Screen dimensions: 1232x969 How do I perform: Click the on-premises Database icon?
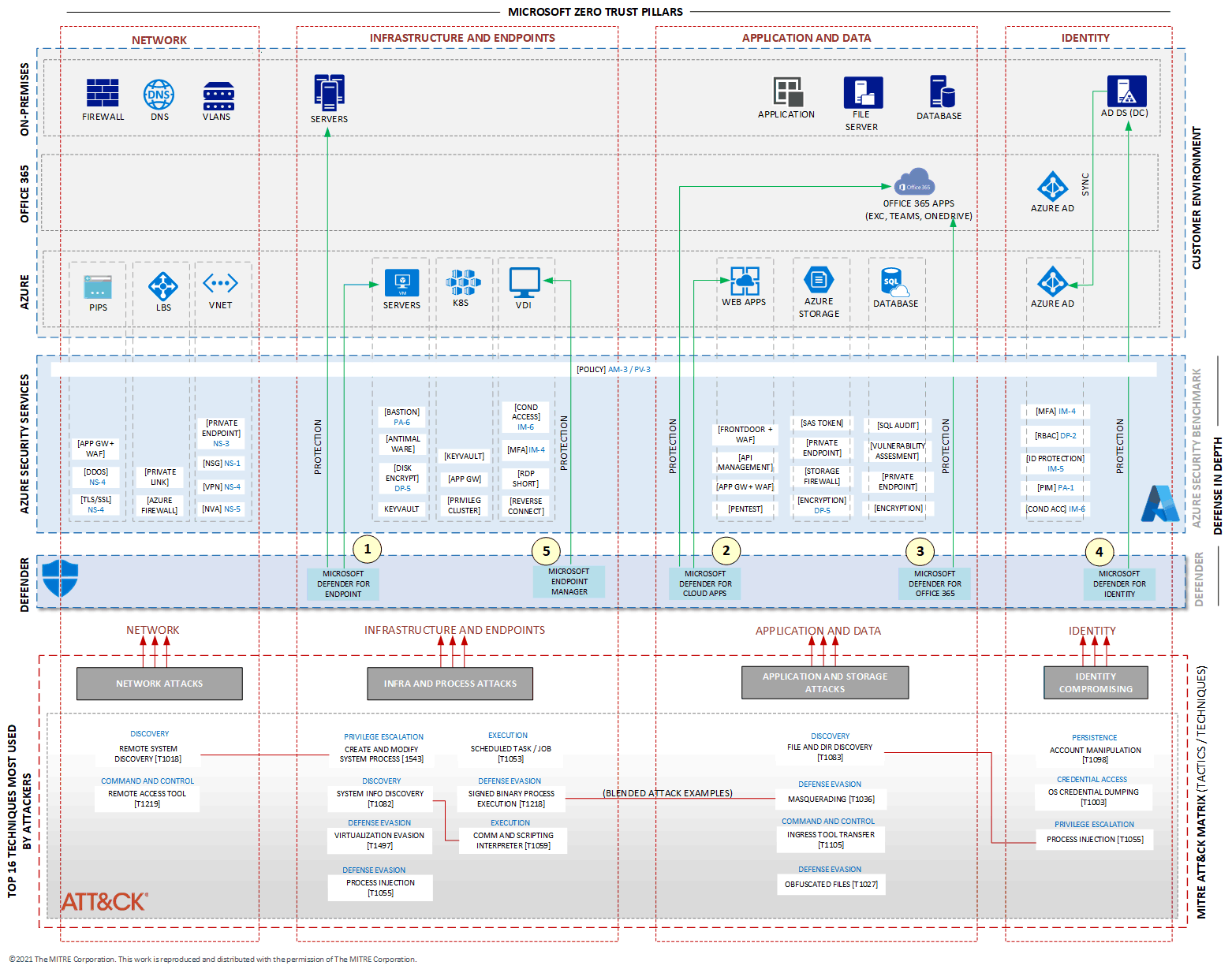942,91
